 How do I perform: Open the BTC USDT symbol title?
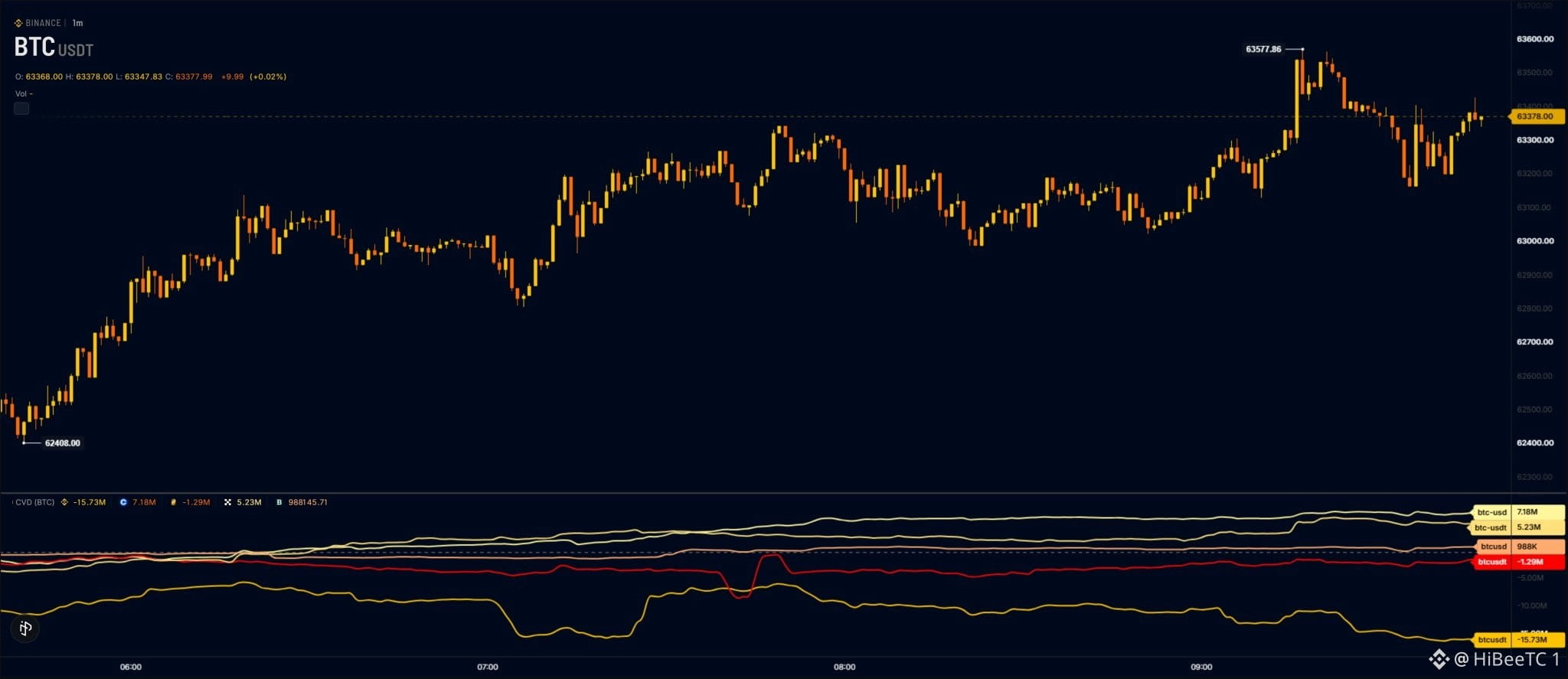(54, 47)
